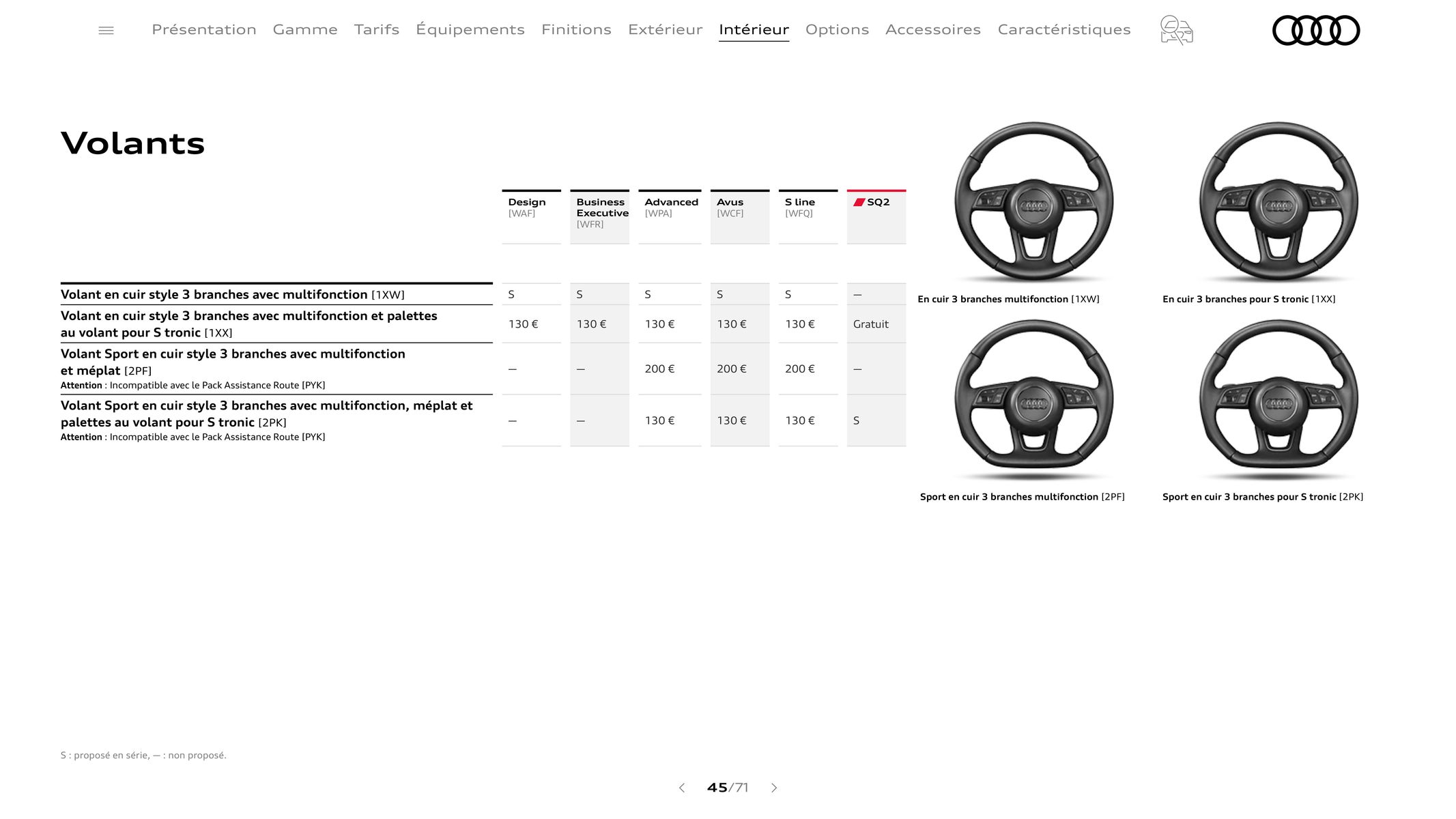Click caption 'En cuir 3 branches pour S tronic [1XX]'
1456x819 pixels.
point(1248,299)
